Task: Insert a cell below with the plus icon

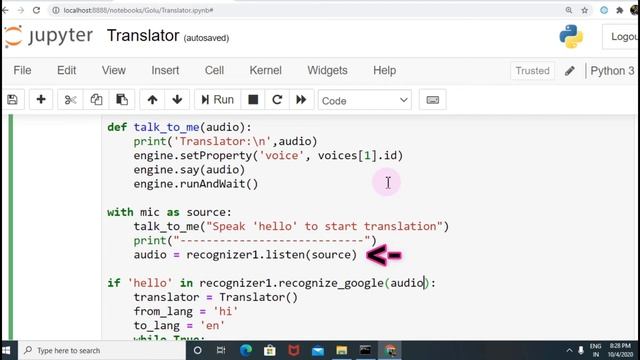Action: [41, 100]
